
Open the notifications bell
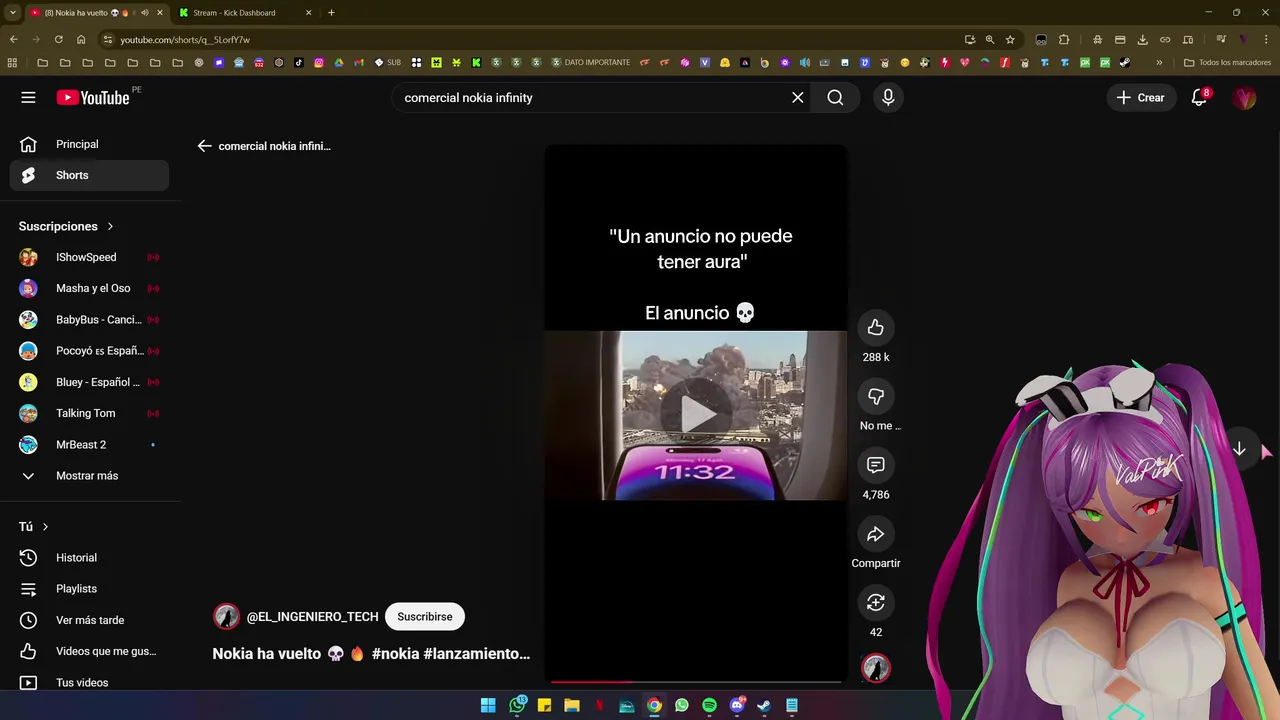tap(1199, 97)
